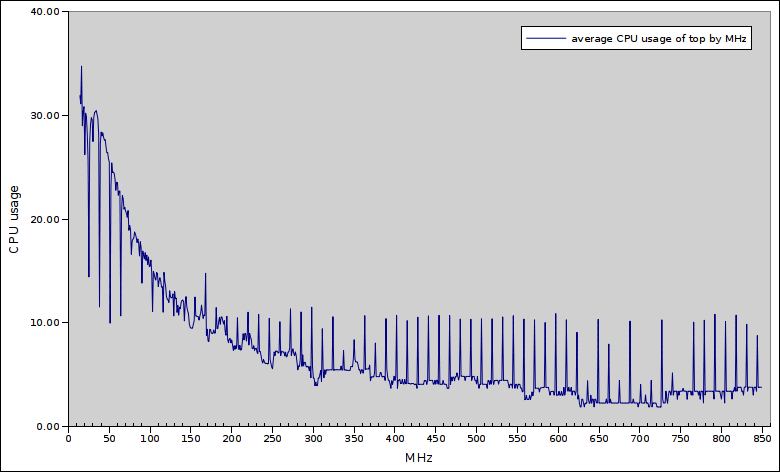Image resolution: width=780 pixels, height=472 pixels.
Task: Click the 200 label on the MHz axis
Action: 231,438
